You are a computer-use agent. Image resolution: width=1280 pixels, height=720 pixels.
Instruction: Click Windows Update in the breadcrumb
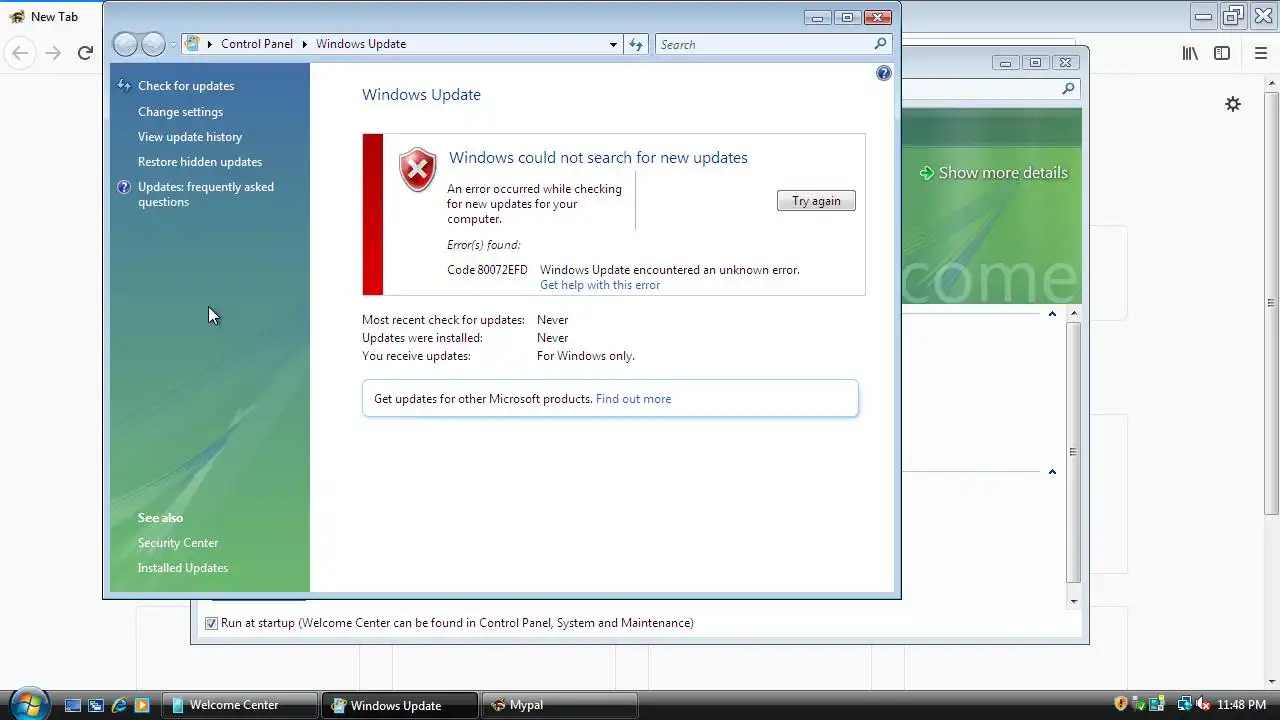(361, 44)
